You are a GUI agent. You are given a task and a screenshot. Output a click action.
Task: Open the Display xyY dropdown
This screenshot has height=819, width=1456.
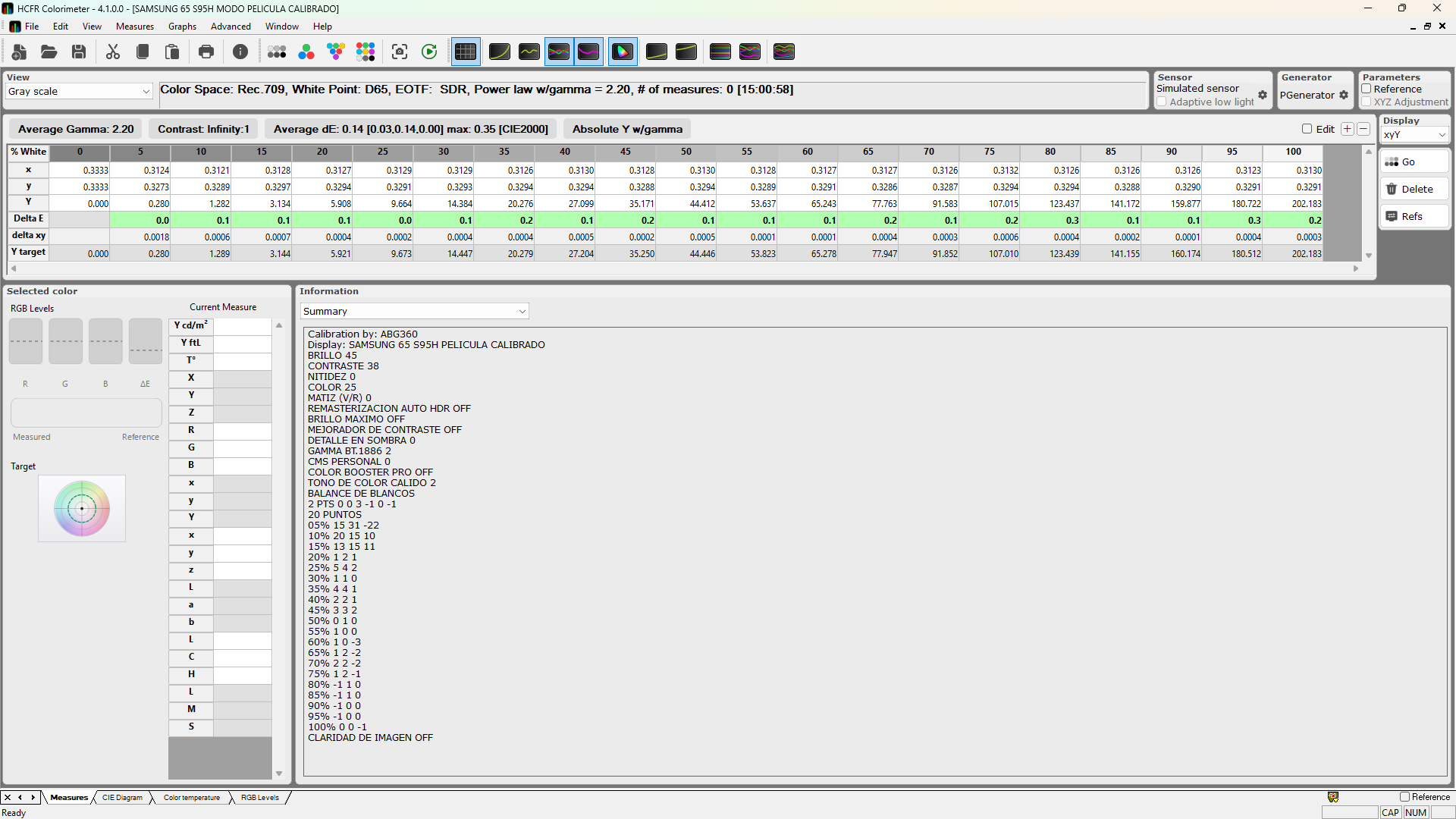[1414, 135]
